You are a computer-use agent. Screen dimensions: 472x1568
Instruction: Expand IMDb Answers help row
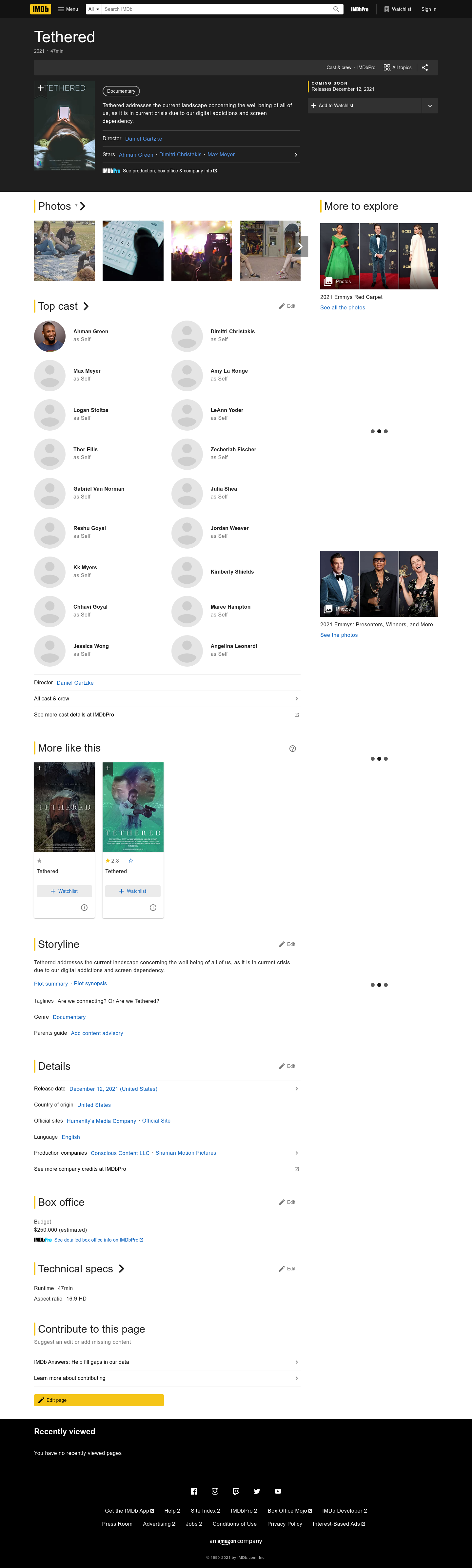[x=167, y=1362]
